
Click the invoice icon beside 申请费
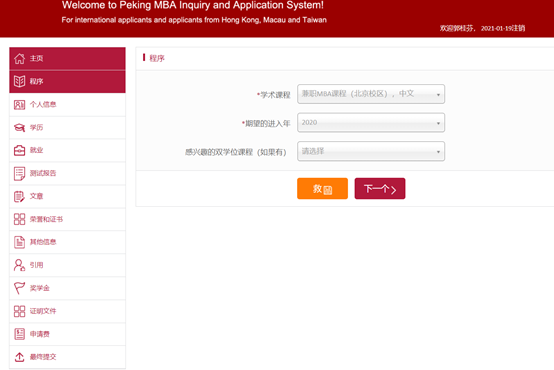[19, 334]
